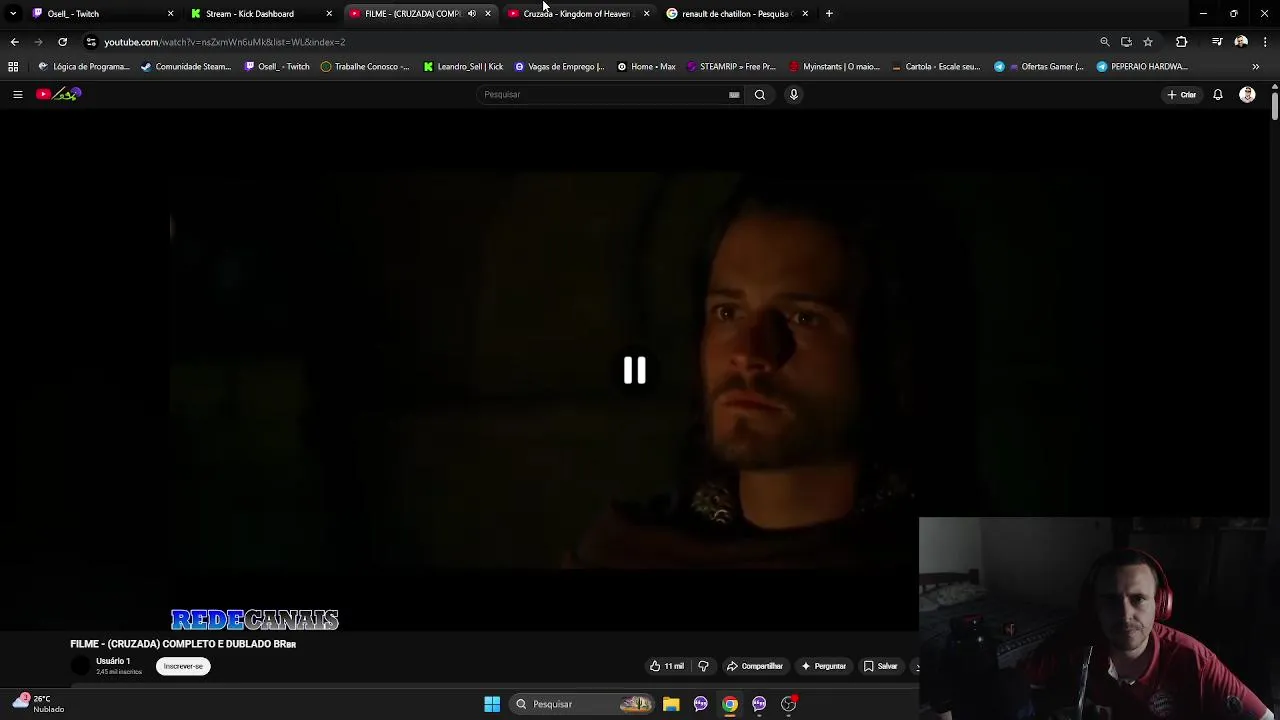This screenshot has height=720, width=1280.
Task: View site information icon in address bar
Action: pos(91,42)
